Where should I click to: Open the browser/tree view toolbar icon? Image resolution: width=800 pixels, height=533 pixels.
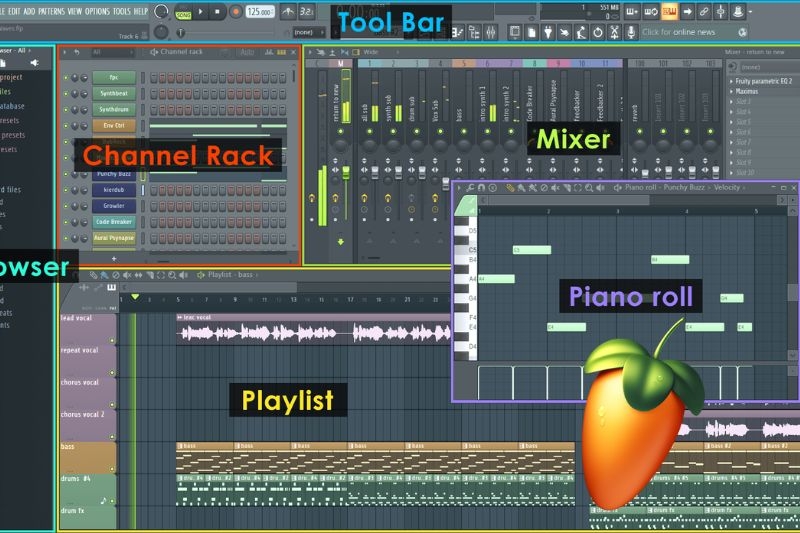click(474, 33)
